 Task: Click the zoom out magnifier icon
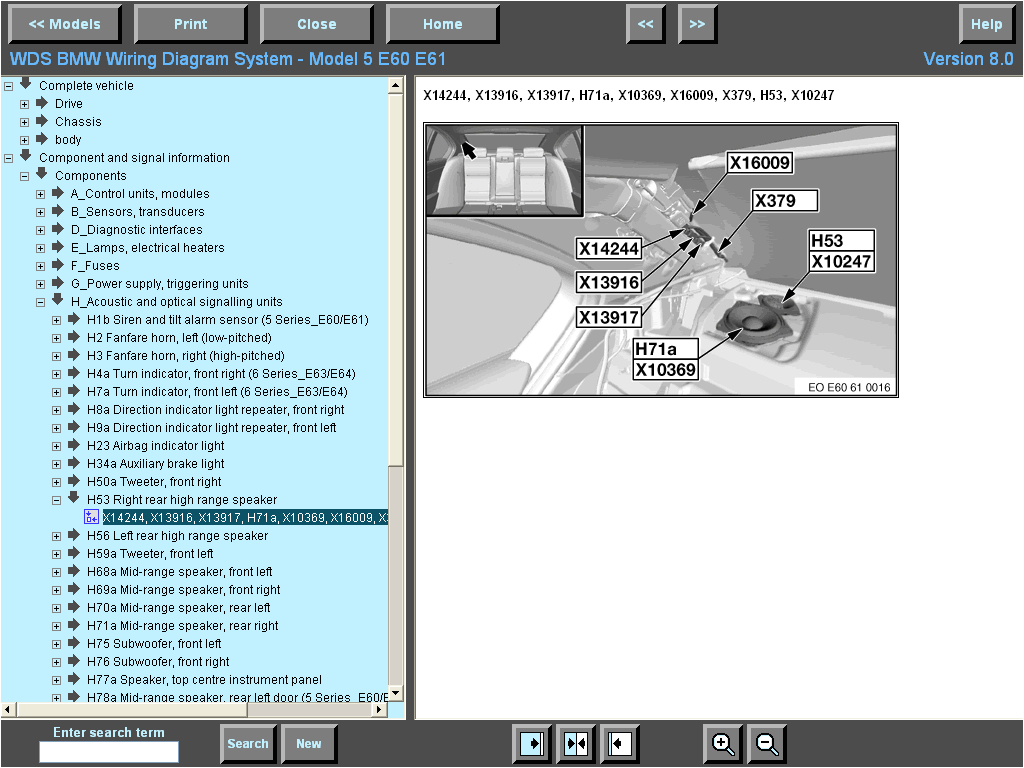[x=767, y=744]
